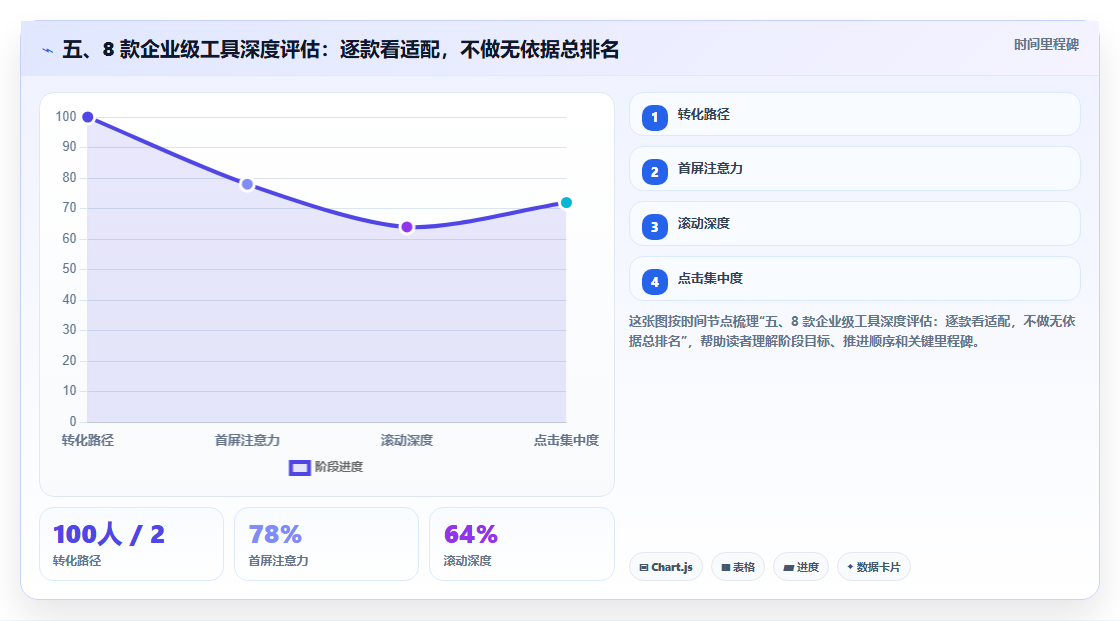
Task: Click the 阶段进度 legend text
Action: [x=339, y=467]
